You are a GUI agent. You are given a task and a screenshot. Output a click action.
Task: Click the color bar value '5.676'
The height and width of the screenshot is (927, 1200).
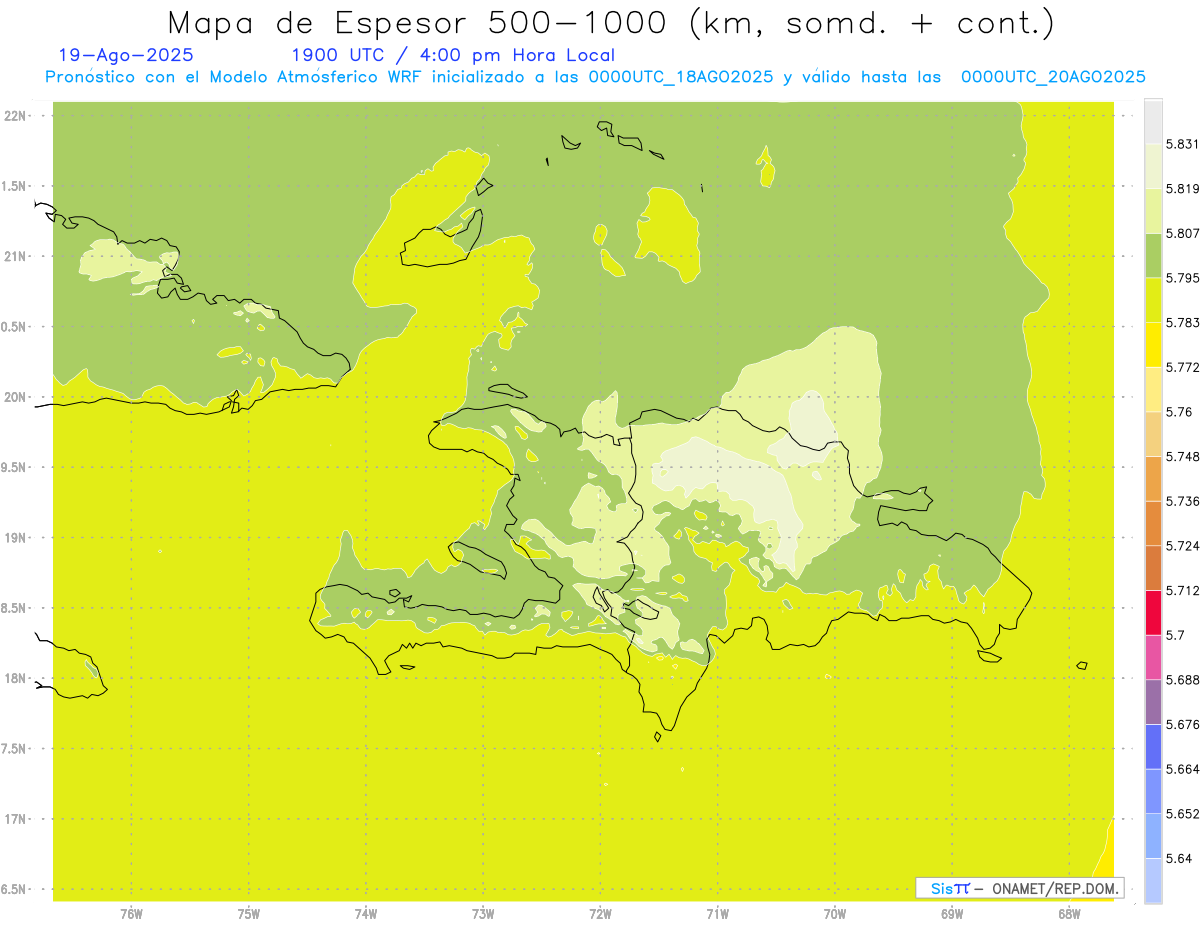click(x=1183, y=725)
